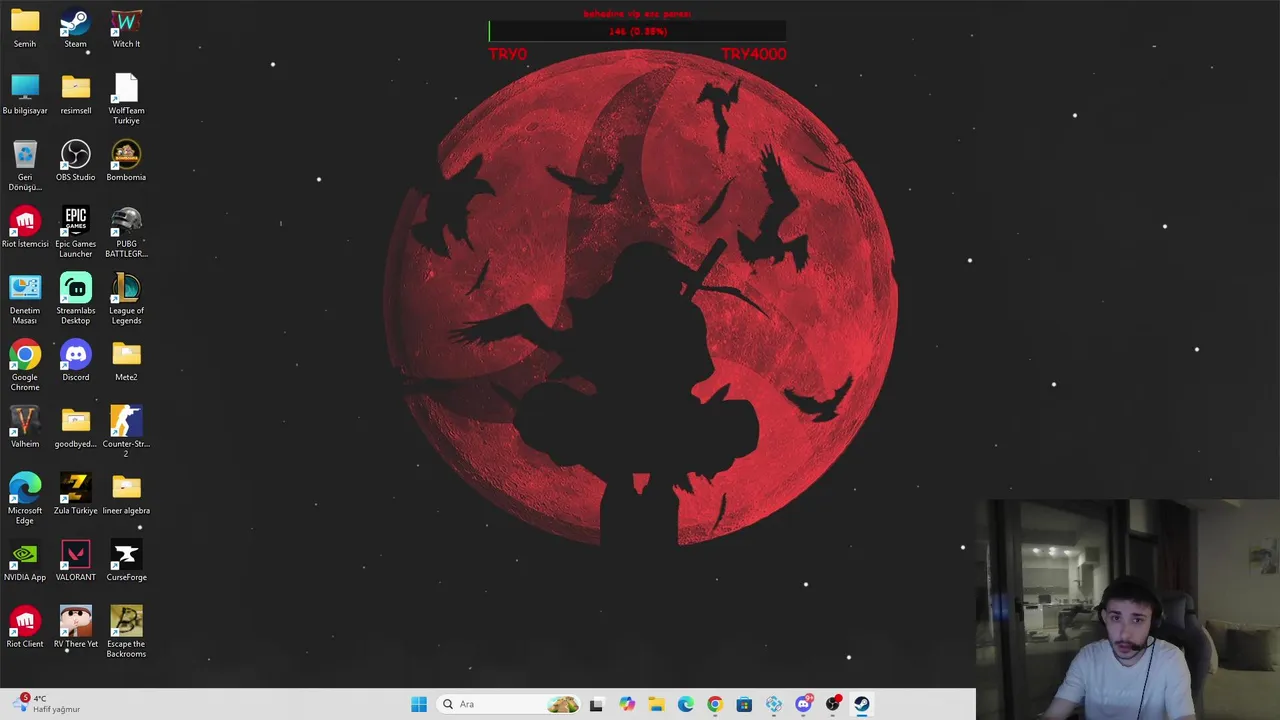Open Microsoft Edge from taskbar
Viewport: 1280px width, 720px height.
click(685, 704)
